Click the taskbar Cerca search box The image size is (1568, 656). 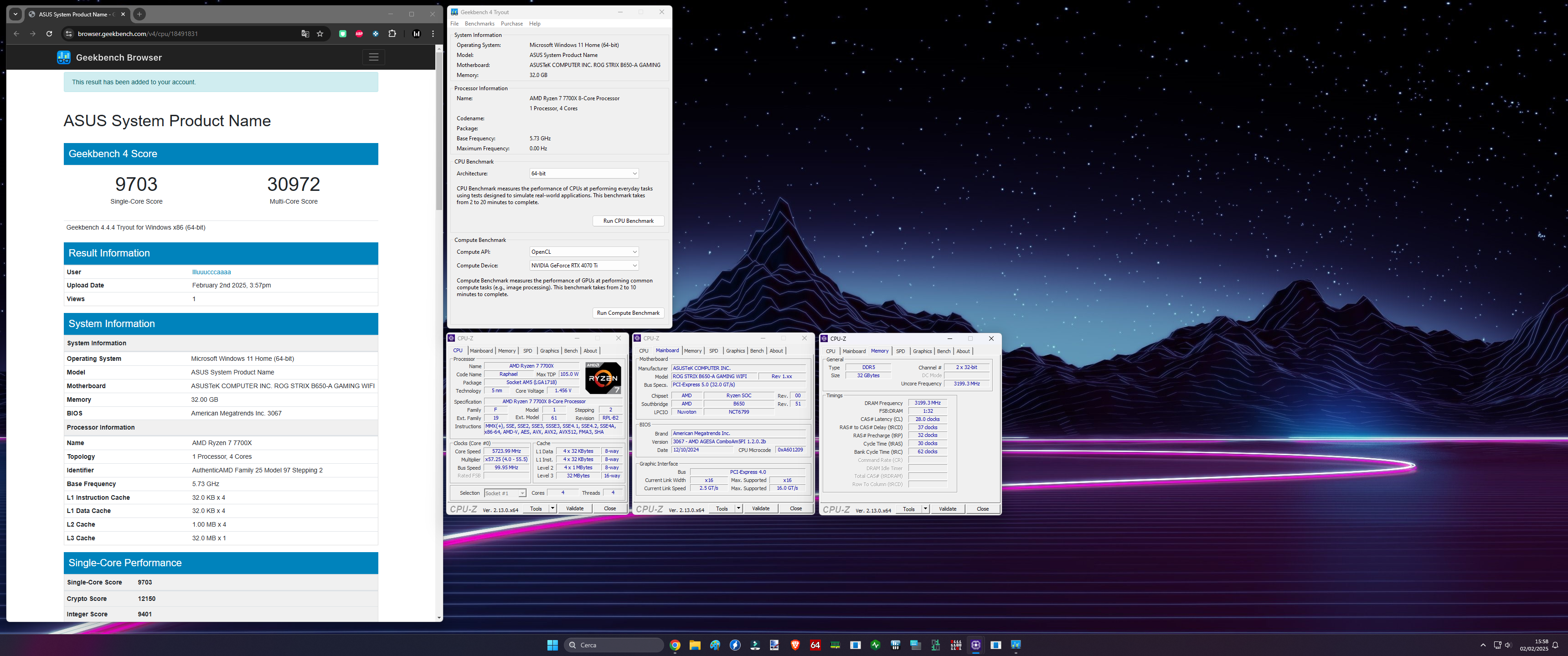click(614, 645)
